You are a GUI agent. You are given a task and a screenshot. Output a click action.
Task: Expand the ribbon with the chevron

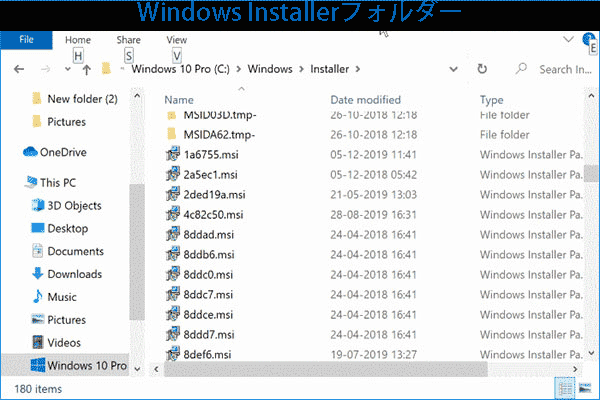click(x=568, y=39)
